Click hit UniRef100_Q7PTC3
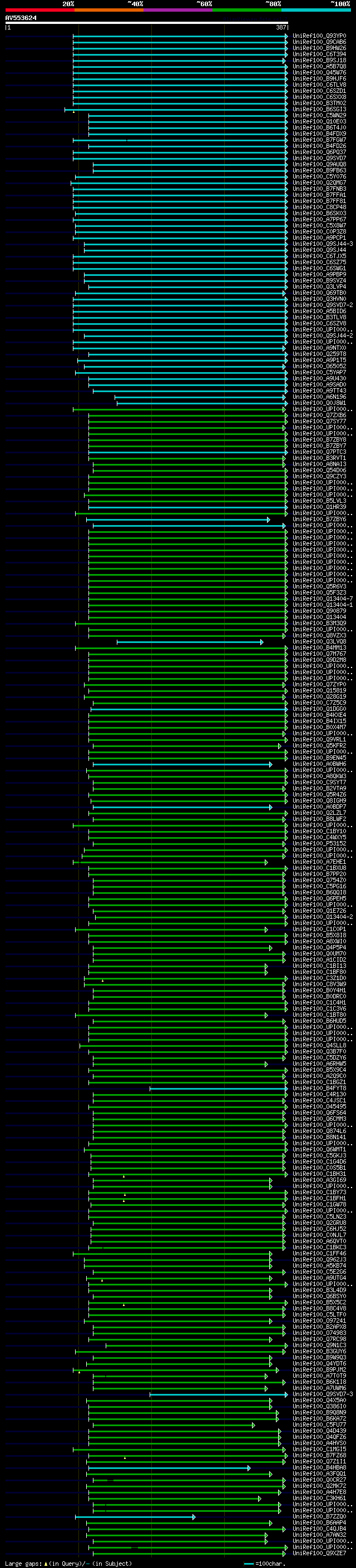 pyautogui.click(x=319, y=452)
